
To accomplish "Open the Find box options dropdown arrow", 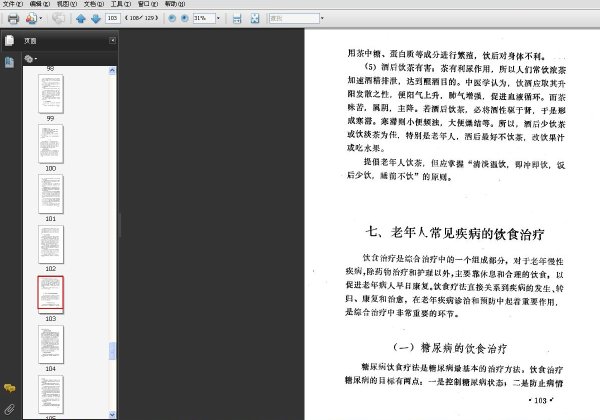I will tap(322, 18).
